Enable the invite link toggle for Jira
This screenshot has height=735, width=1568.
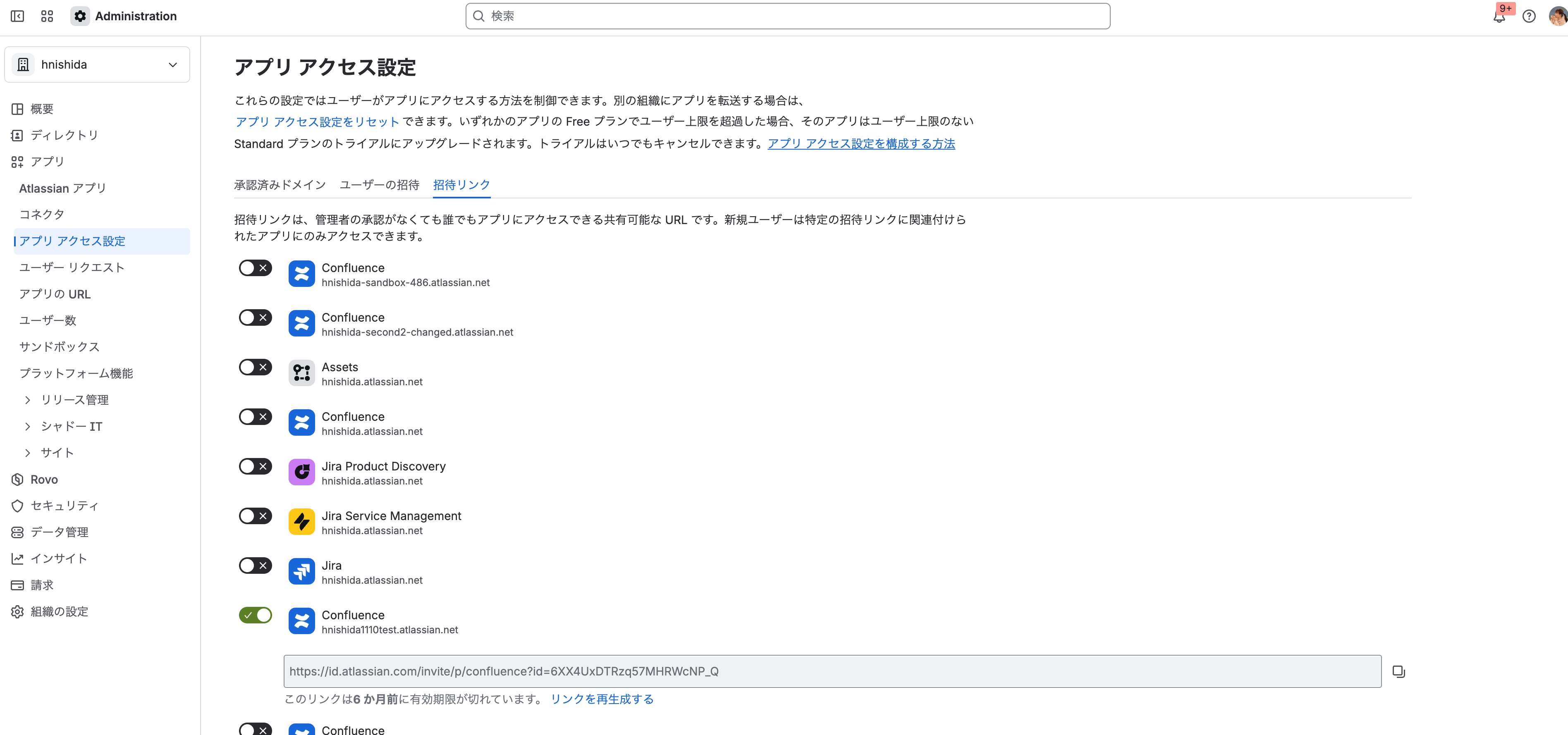[x=255, y=565]
